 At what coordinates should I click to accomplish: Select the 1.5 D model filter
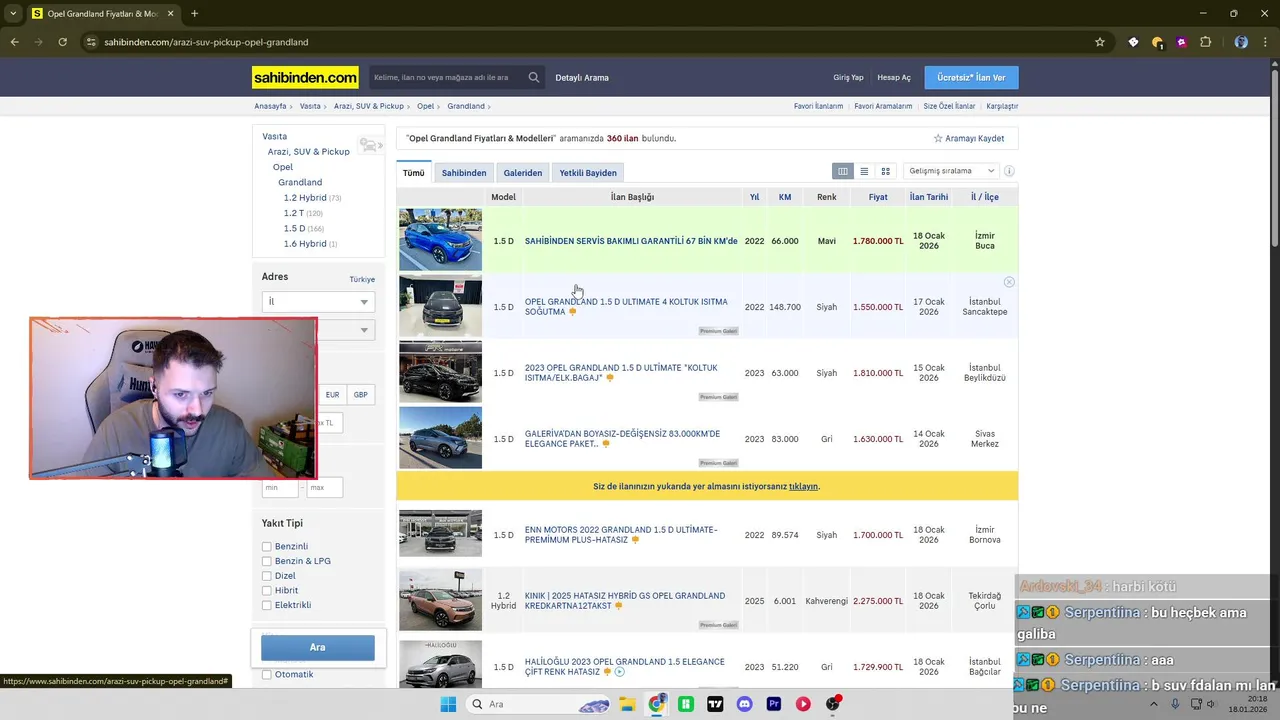tap(296, 228)
